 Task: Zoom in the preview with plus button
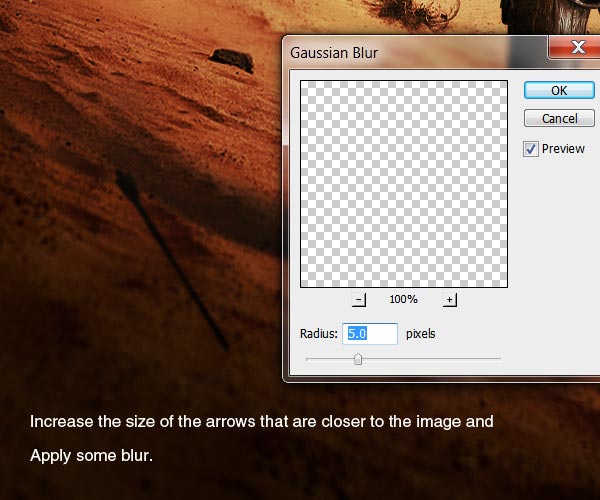(x=449, y=300)
